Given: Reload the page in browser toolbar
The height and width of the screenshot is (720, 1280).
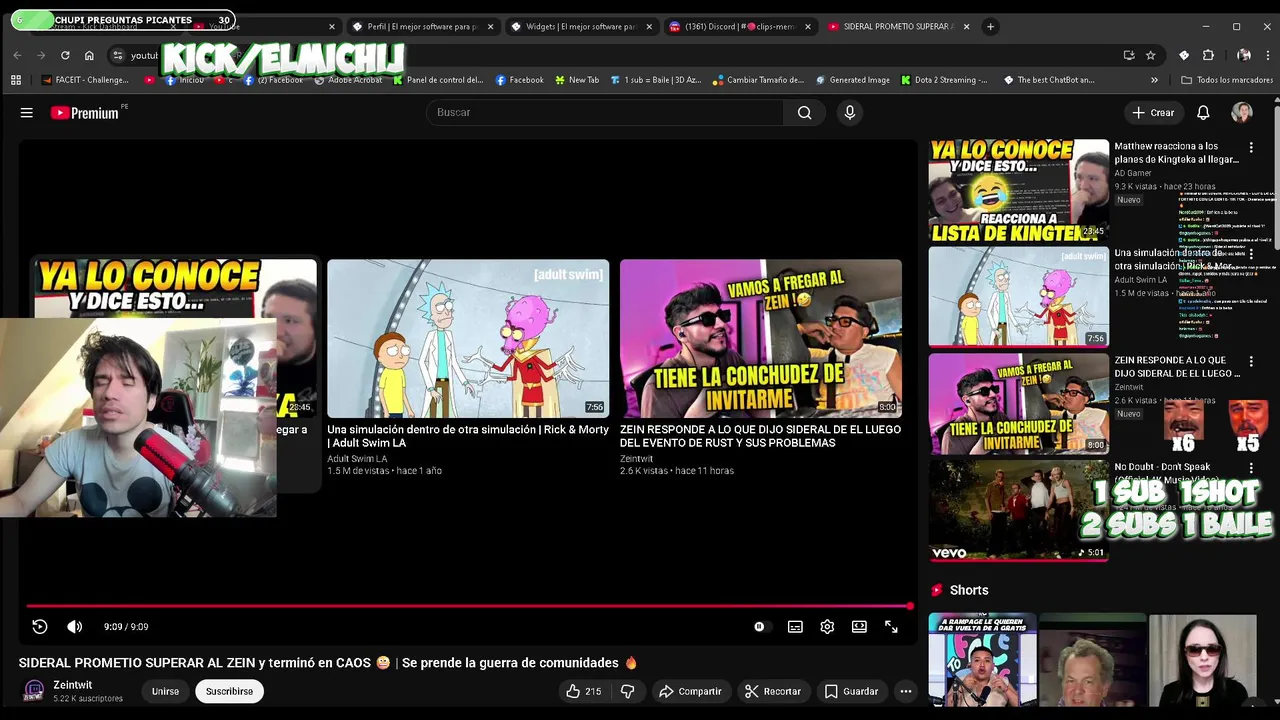Looking at the screenshot, I should [65, 56].
